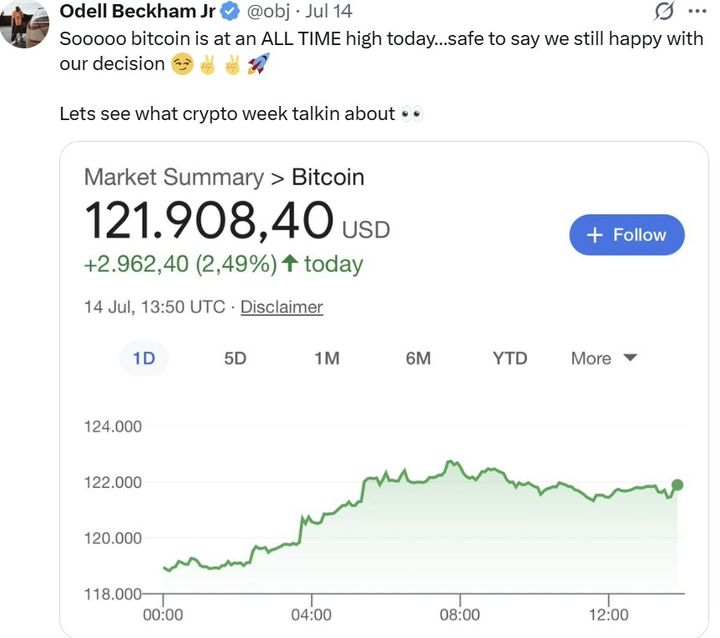
Task: Click the blue verified badge icon
Action: tap(229, 12)
